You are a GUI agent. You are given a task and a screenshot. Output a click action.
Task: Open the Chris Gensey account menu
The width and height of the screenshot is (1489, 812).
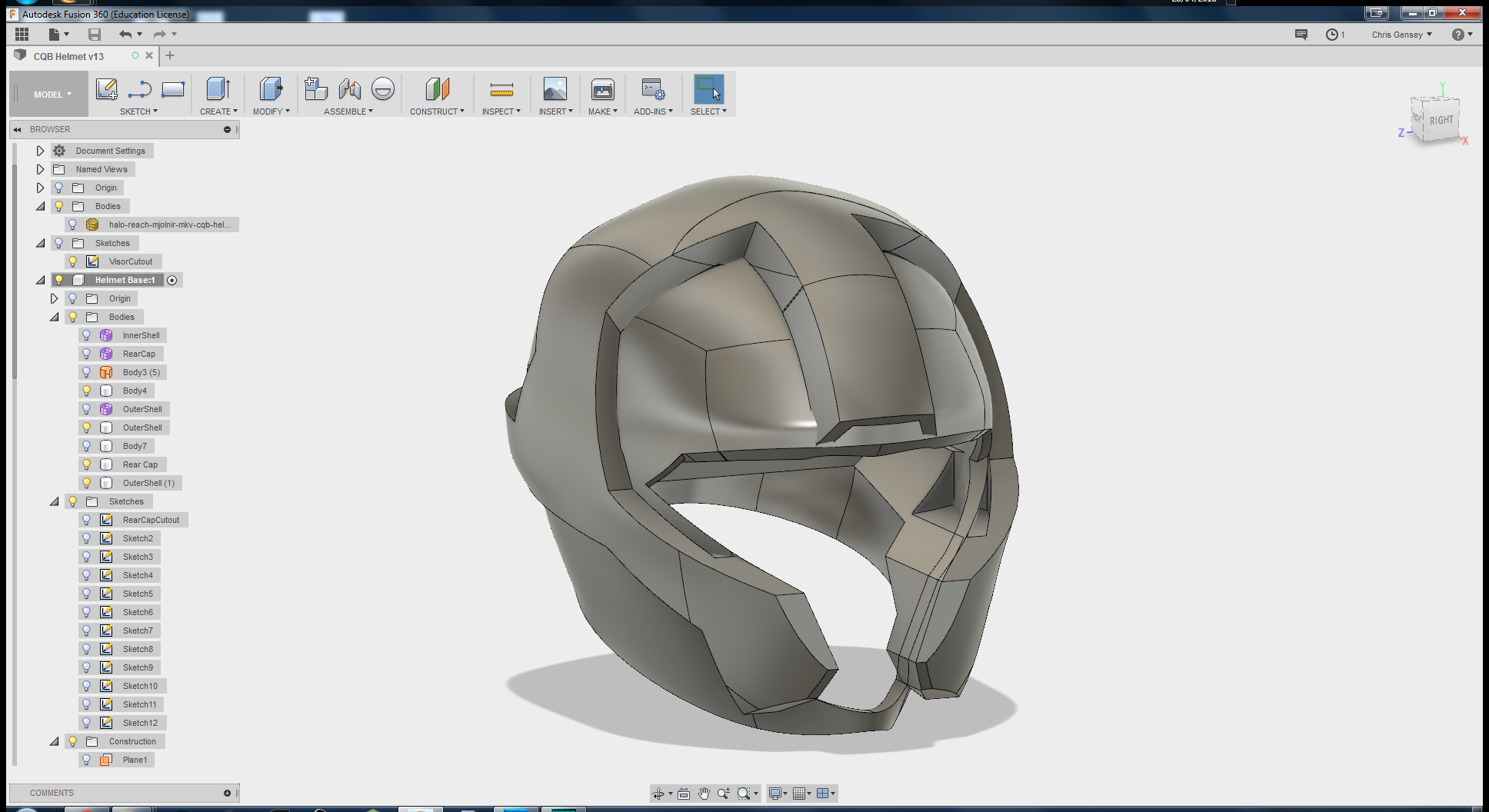tap(1401, 35)
